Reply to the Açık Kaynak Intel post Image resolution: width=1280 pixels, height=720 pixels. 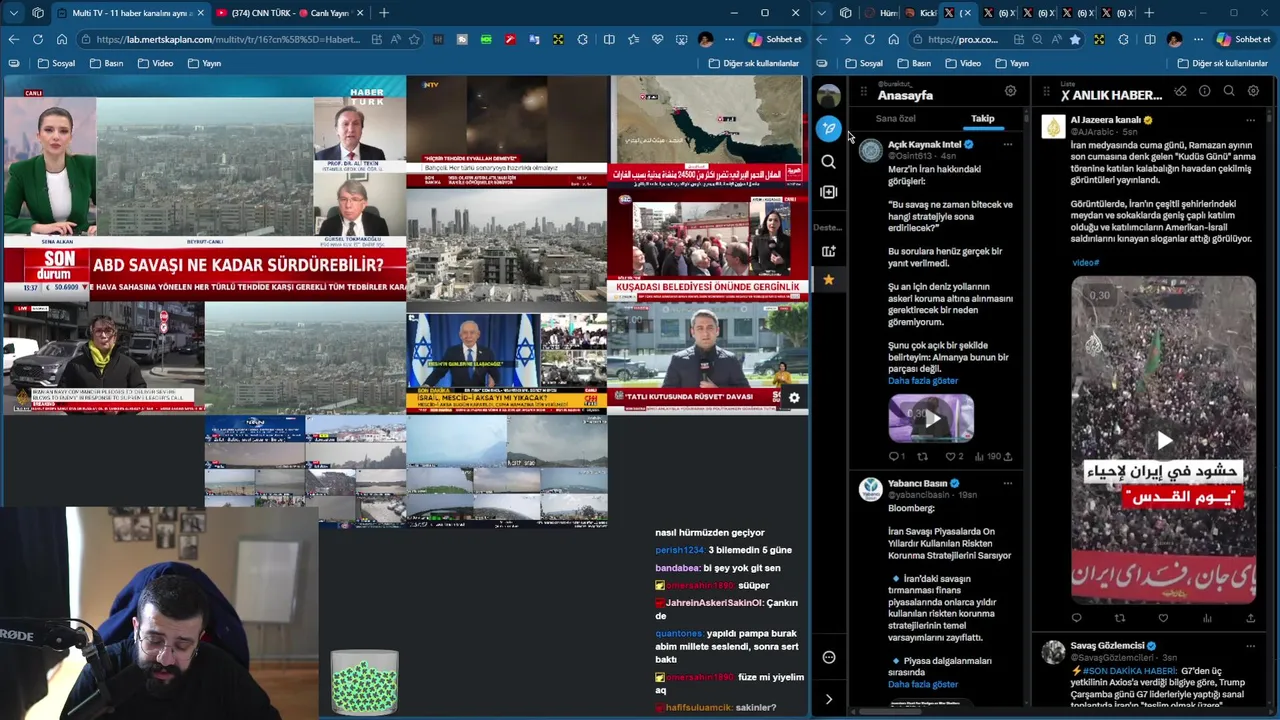[x=894, y=457]
